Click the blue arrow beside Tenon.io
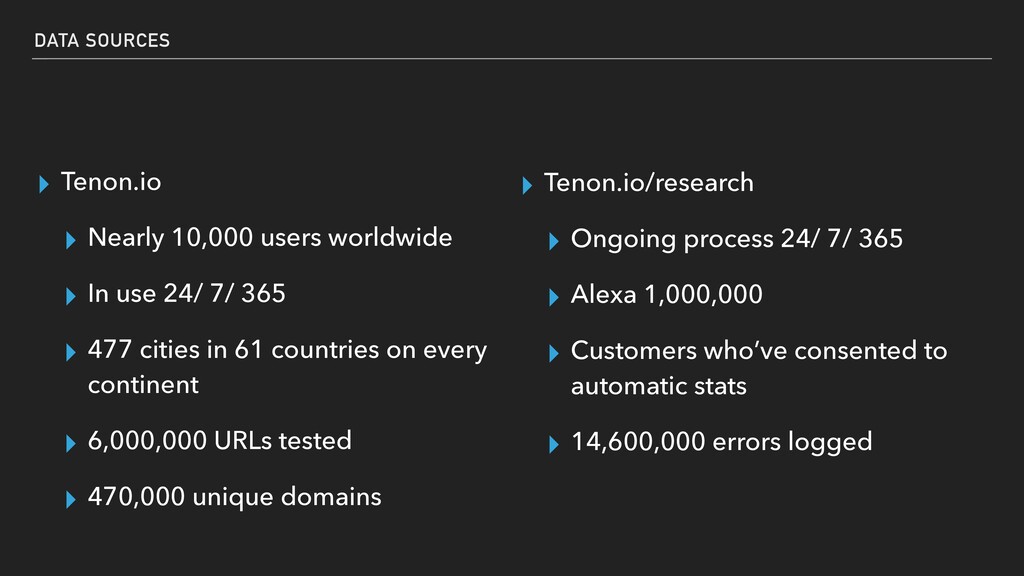Viewport: 1024px width, 576px height. coord(44,184)
